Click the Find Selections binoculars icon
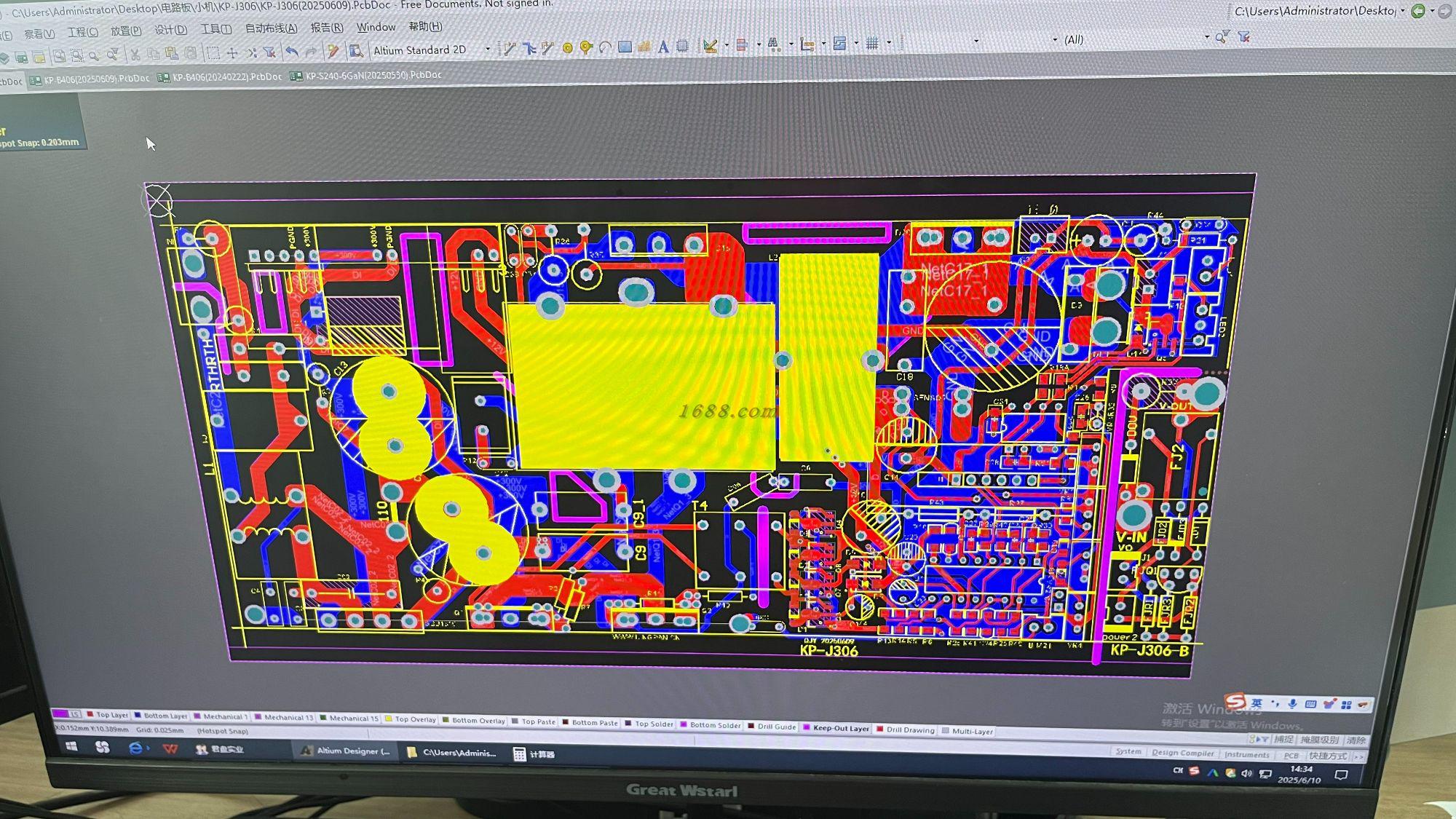The height and width of the screenshot is (819, 1456). pos(774,45)
